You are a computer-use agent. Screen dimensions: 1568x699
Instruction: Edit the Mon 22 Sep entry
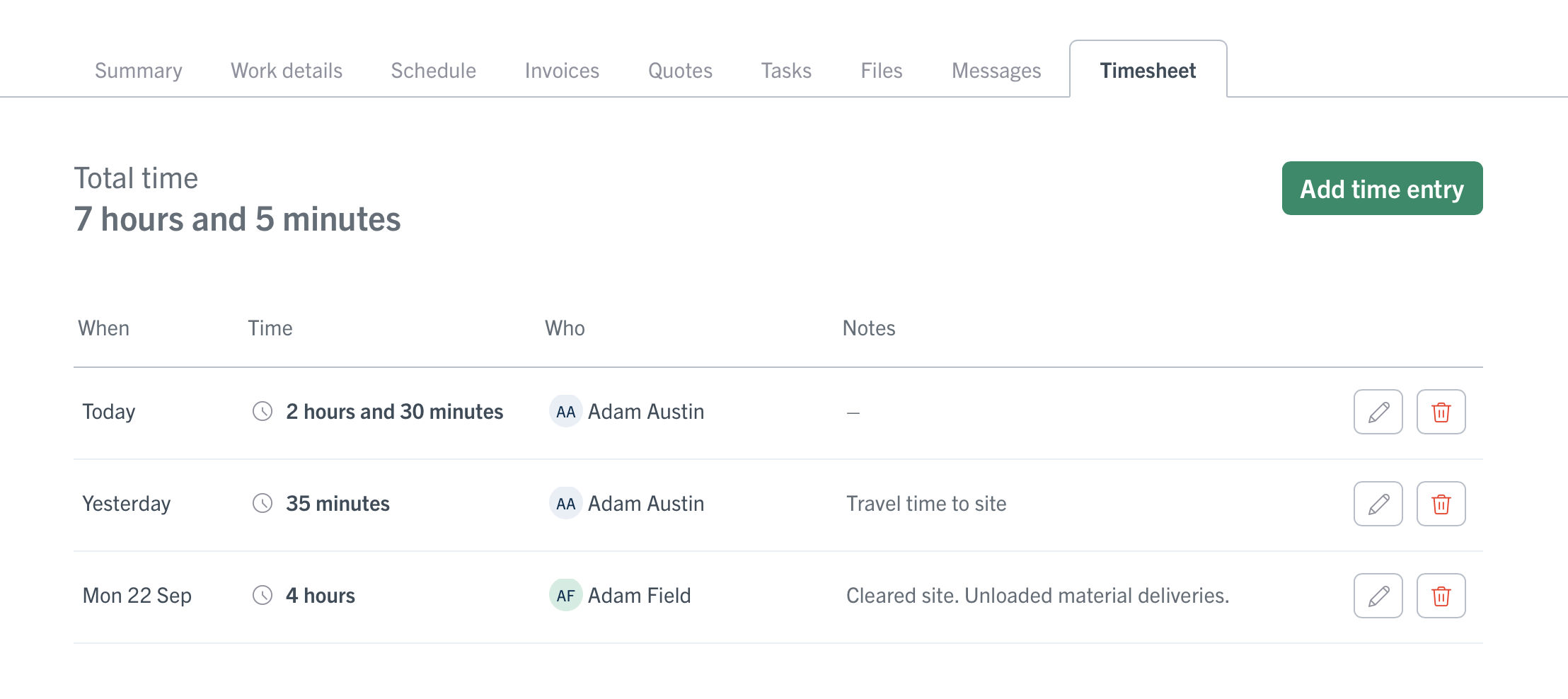[x=1378, y=596]
